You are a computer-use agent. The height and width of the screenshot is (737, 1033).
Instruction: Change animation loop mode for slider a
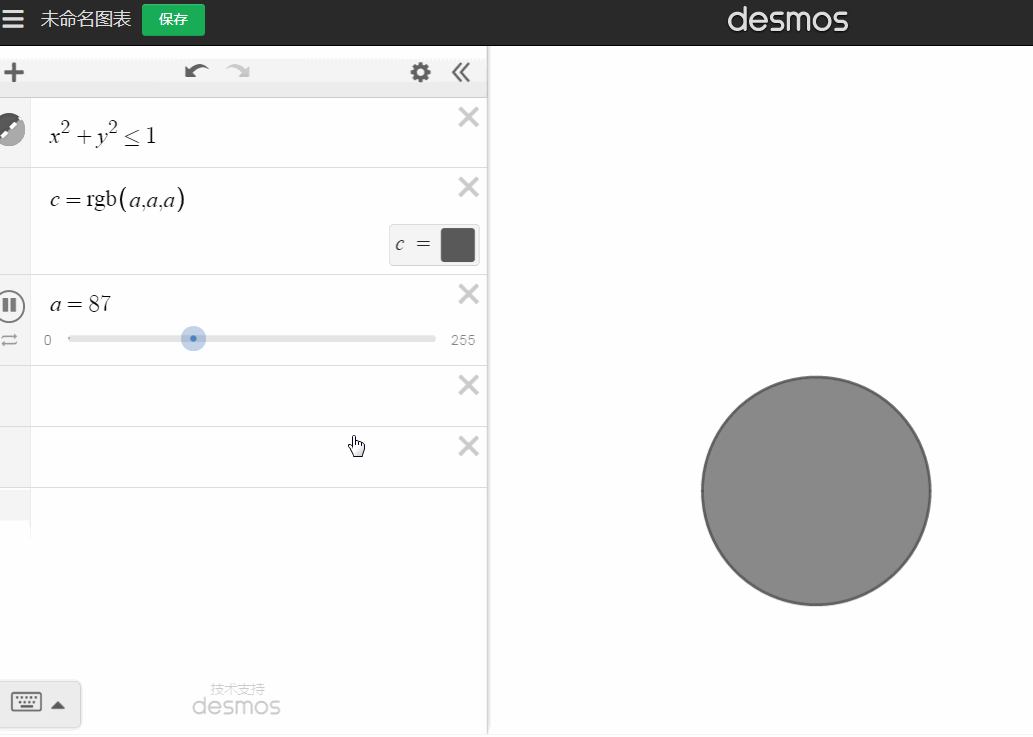[9, 340]
